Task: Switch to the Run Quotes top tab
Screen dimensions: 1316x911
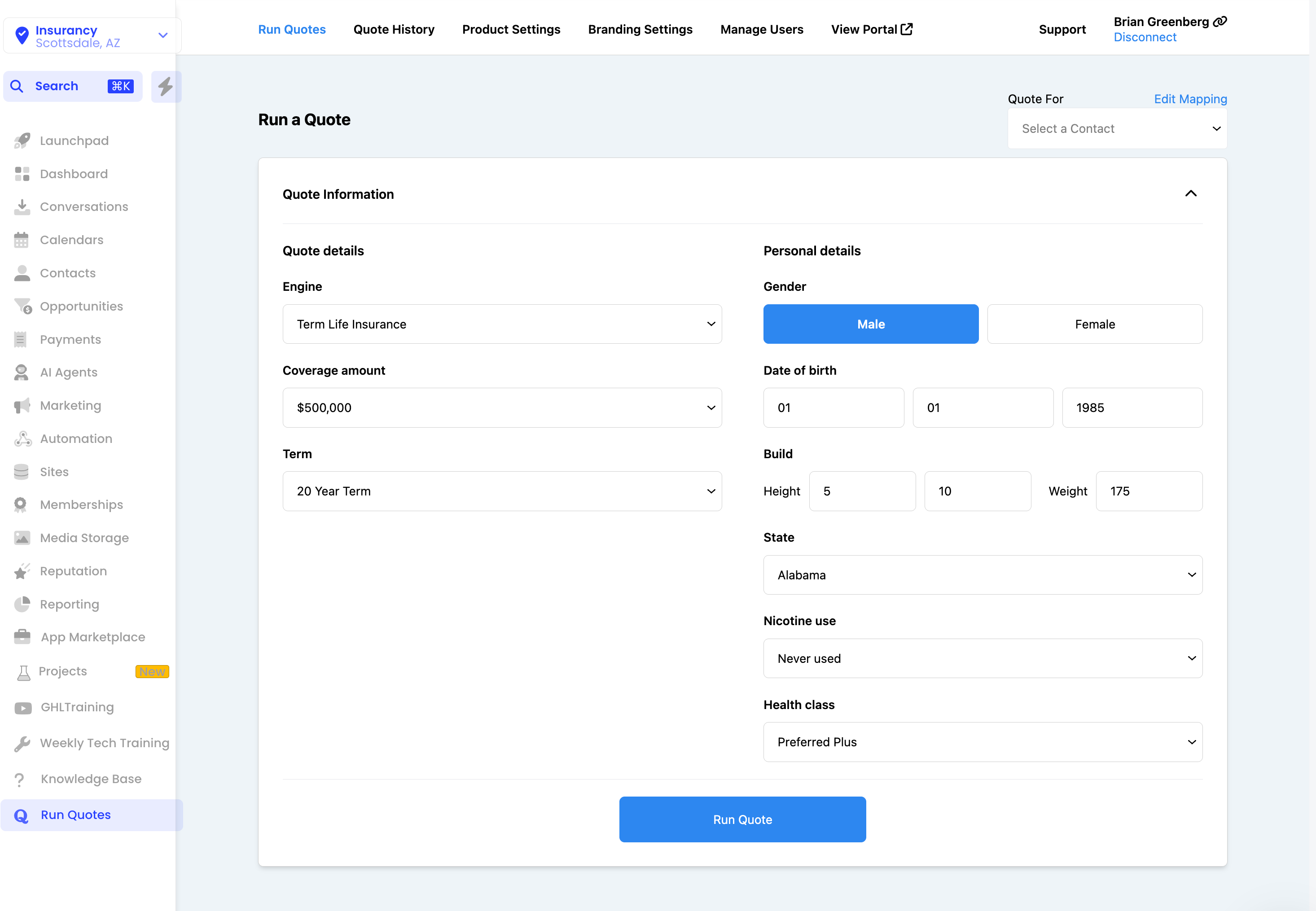Action: pos(292,29)
